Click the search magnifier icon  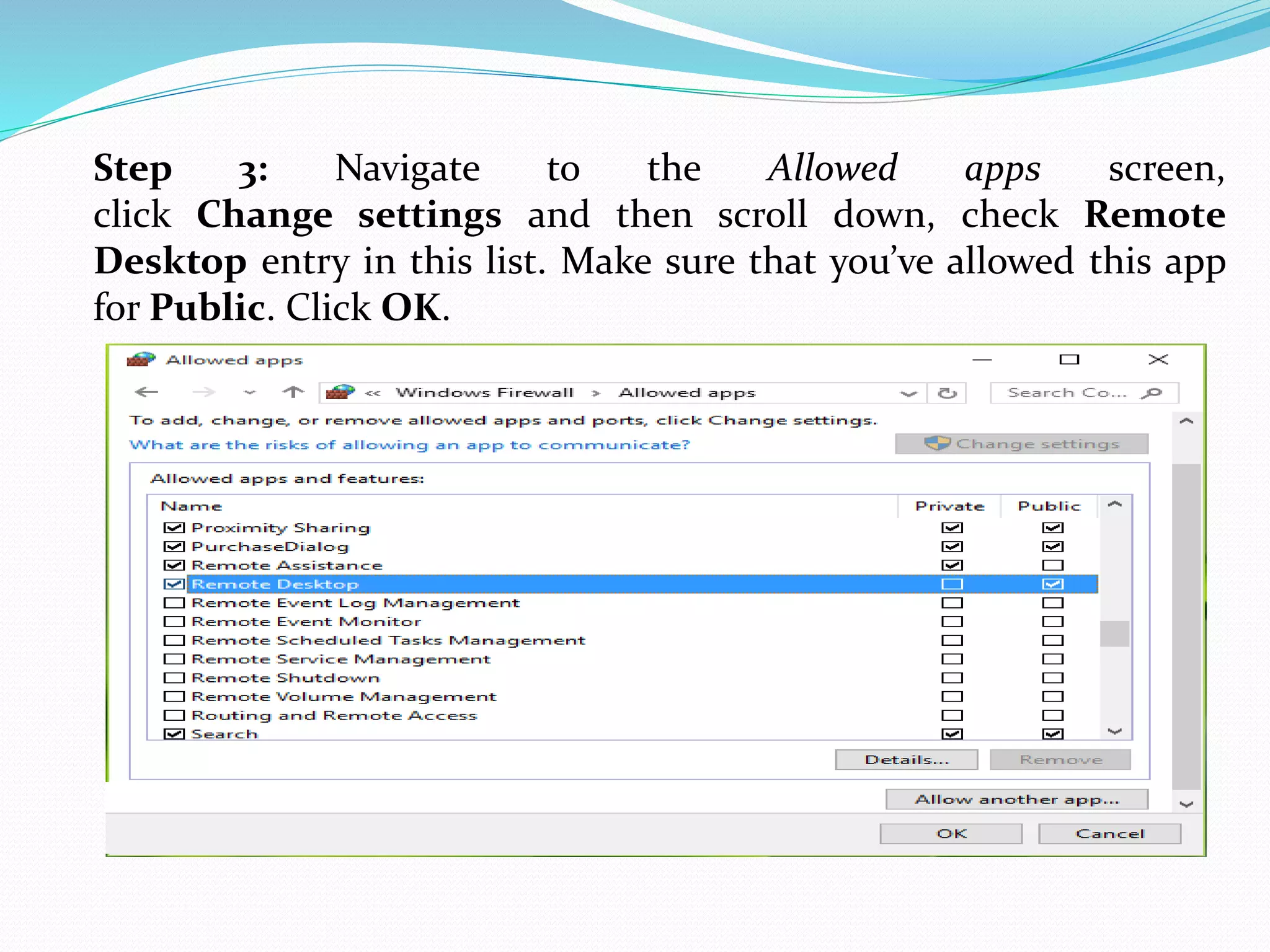1152,393
